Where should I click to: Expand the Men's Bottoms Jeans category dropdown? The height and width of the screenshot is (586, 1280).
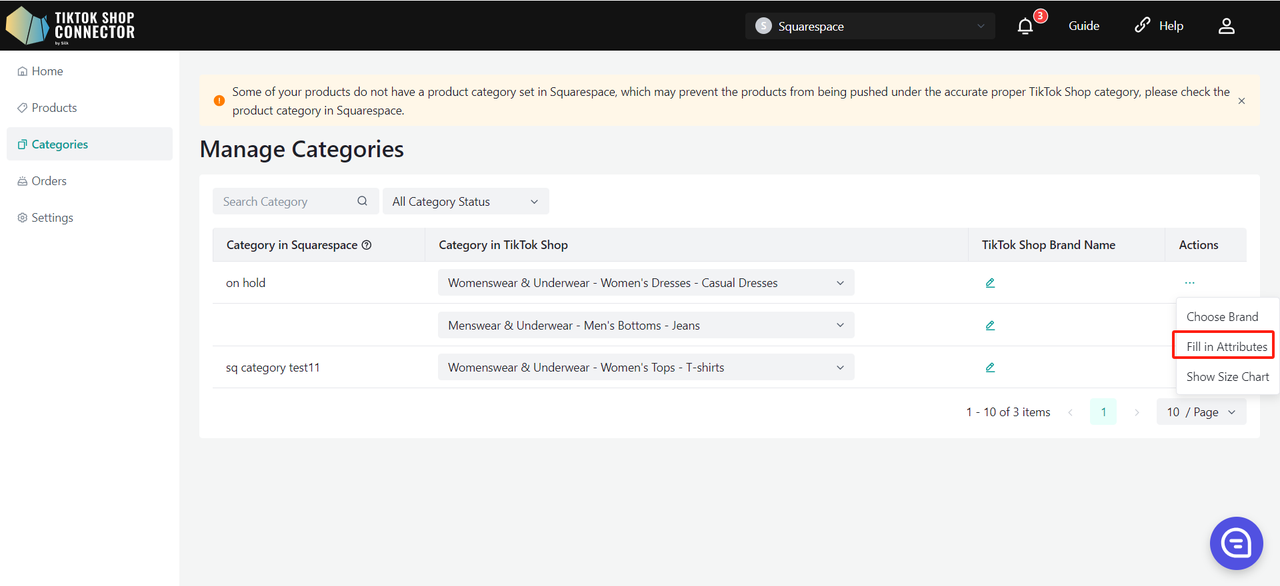[x=646, y=325]
